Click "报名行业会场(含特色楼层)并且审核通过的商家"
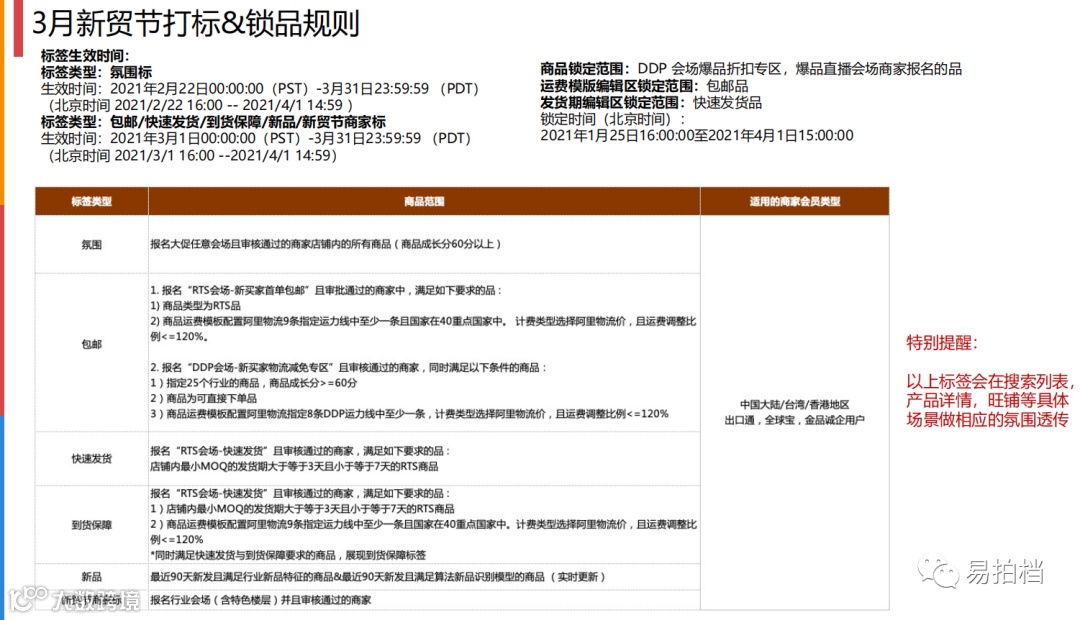 [260, 600]
